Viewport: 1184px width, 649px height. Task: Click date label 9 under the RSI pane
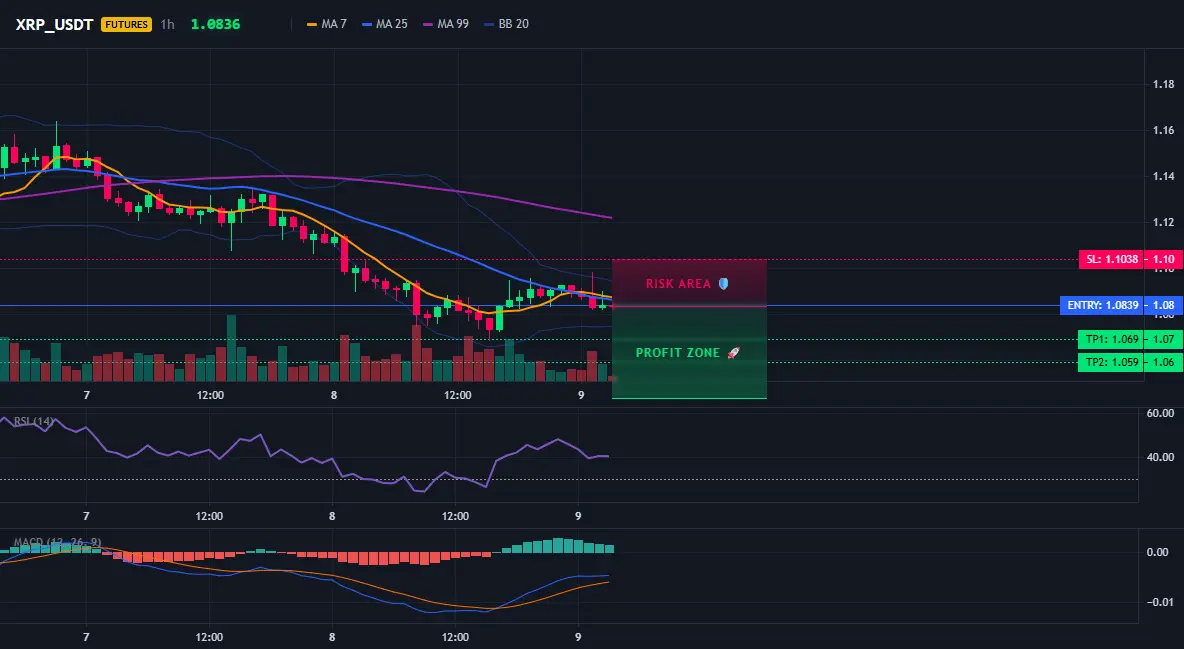578,516
